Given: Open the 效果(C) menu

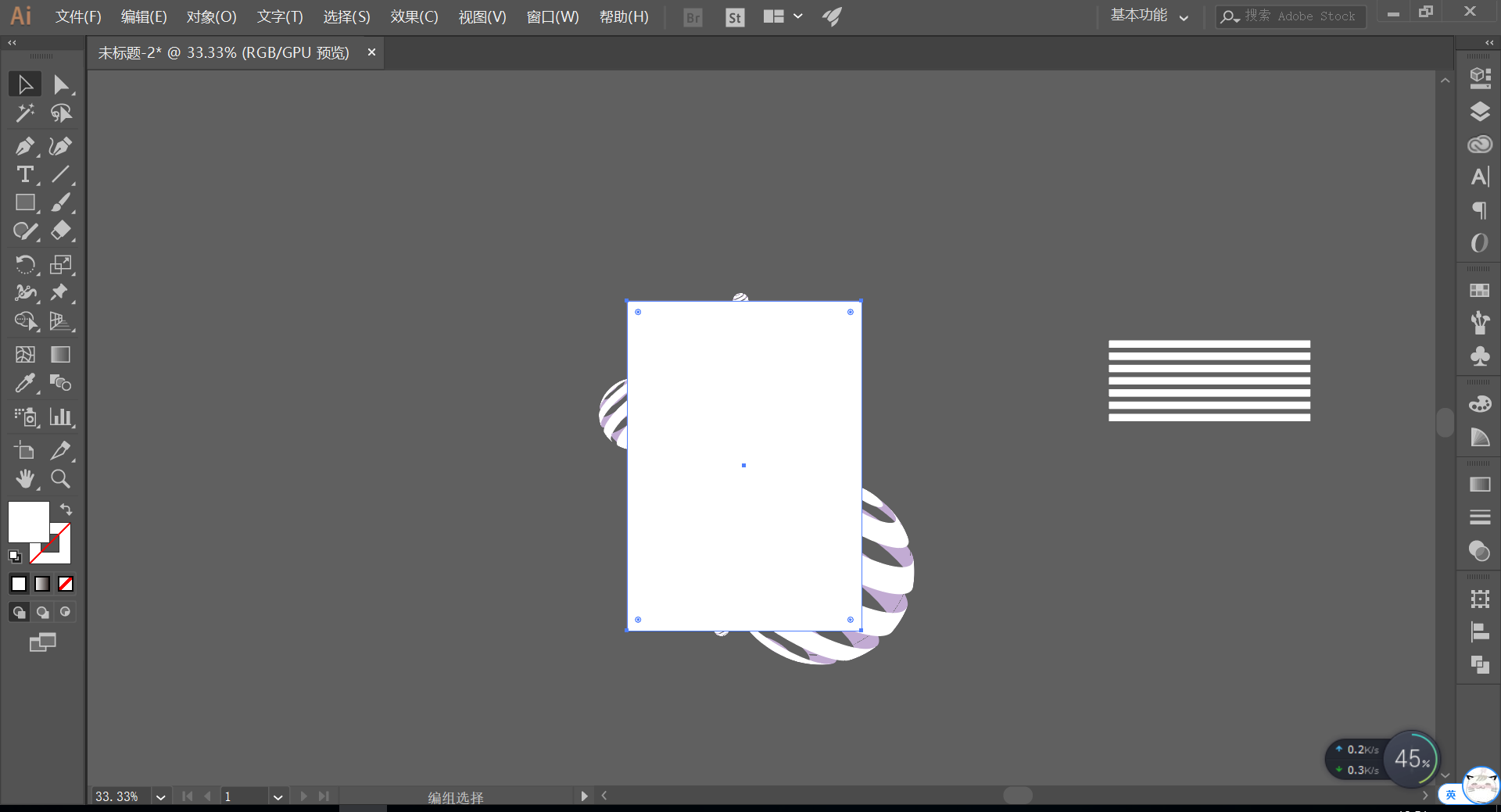Looking at the screenshot, I should tap(414, 16).
